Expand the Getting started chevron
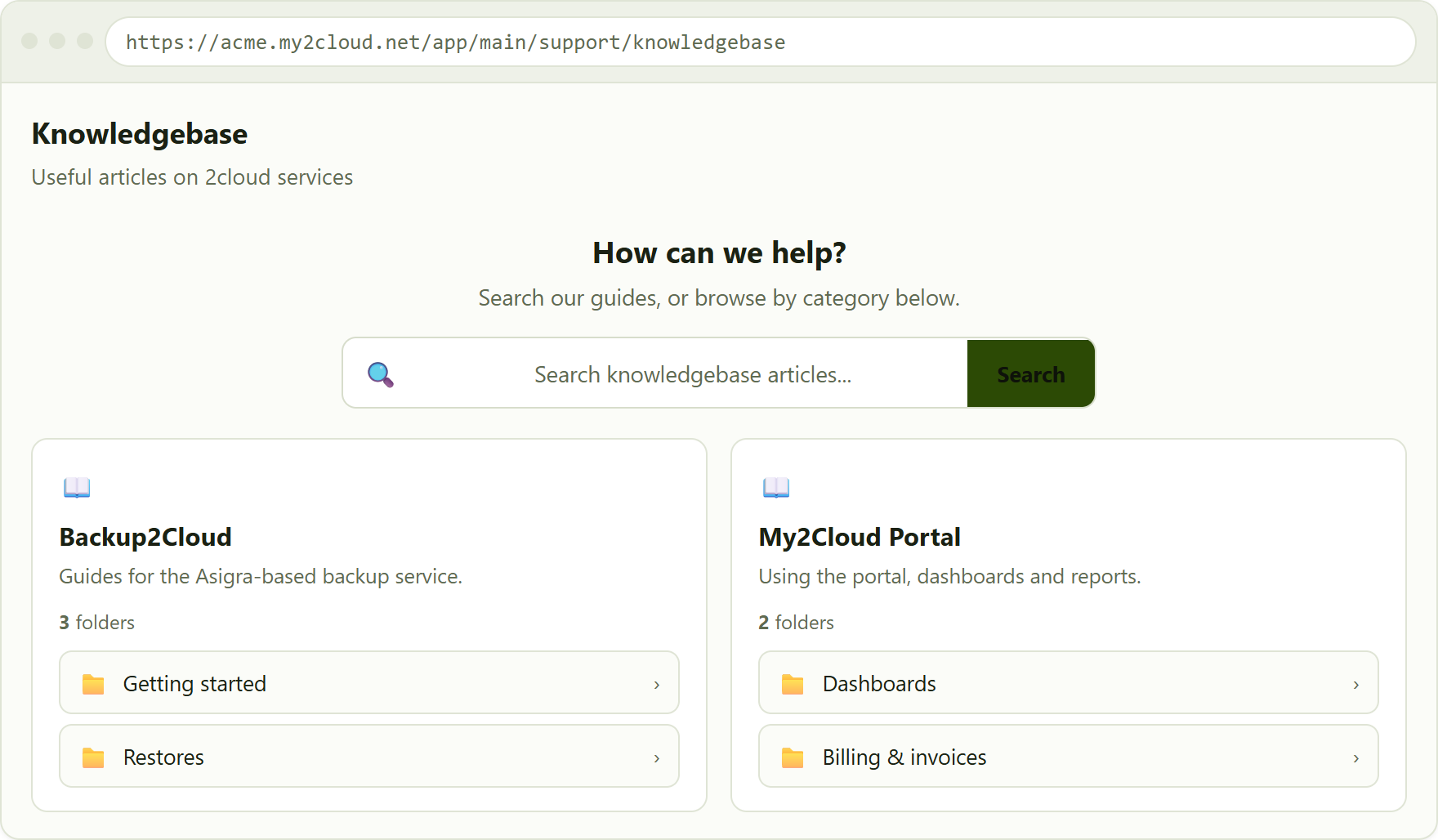This screenshot has width=1438, height=840. click(x=657, y=685)
